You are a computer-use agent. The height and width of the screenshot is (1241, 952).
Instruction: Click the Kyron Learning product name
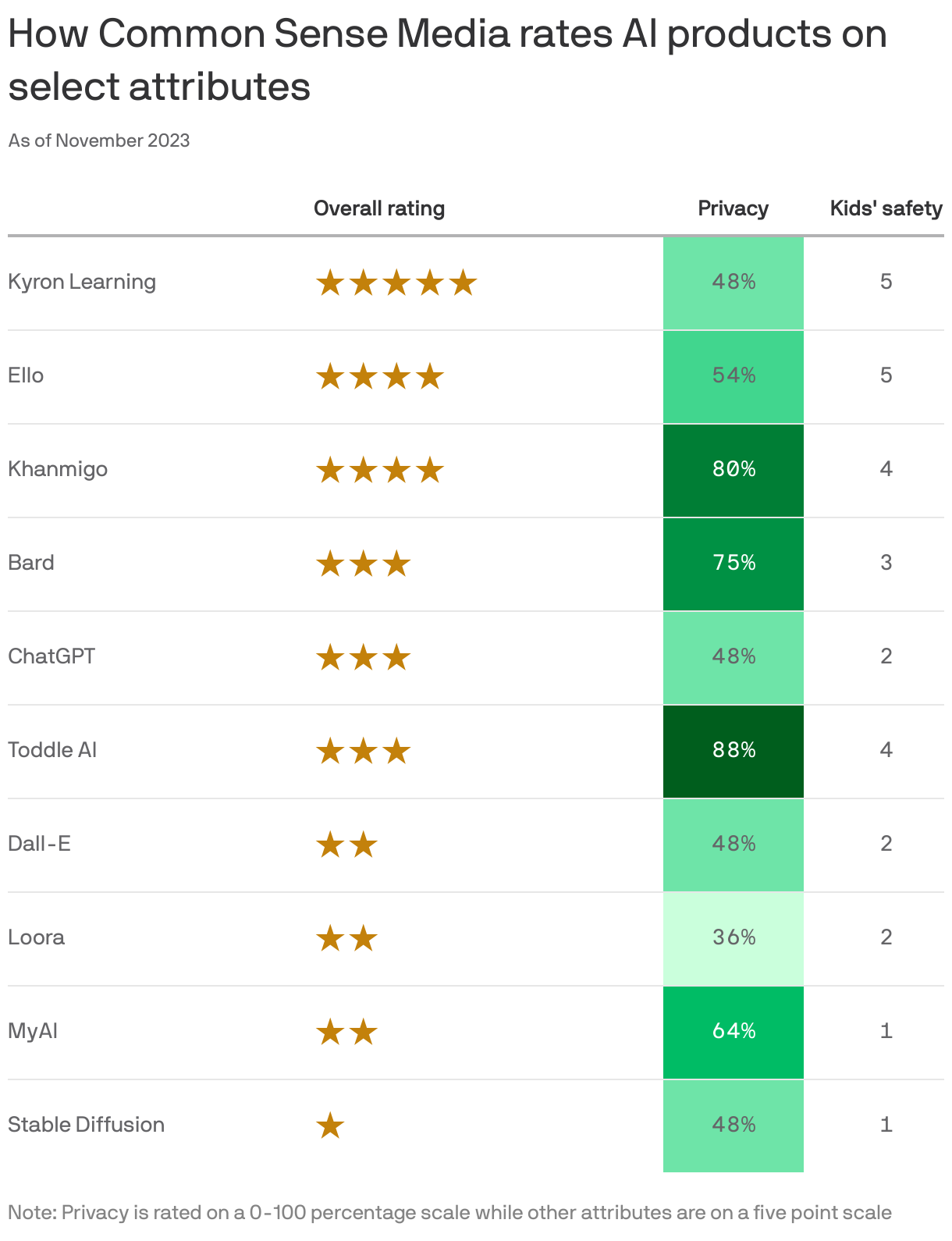coord(82,282)
